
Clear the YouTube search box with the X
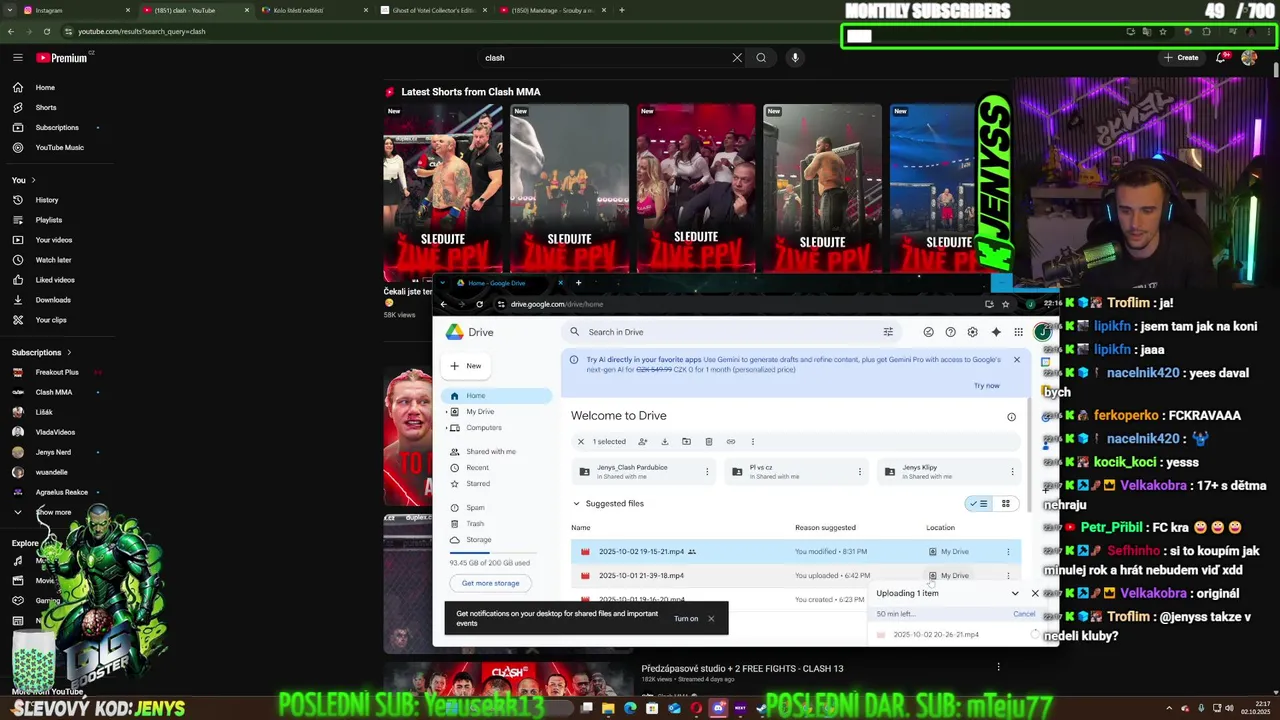(737, 58)
